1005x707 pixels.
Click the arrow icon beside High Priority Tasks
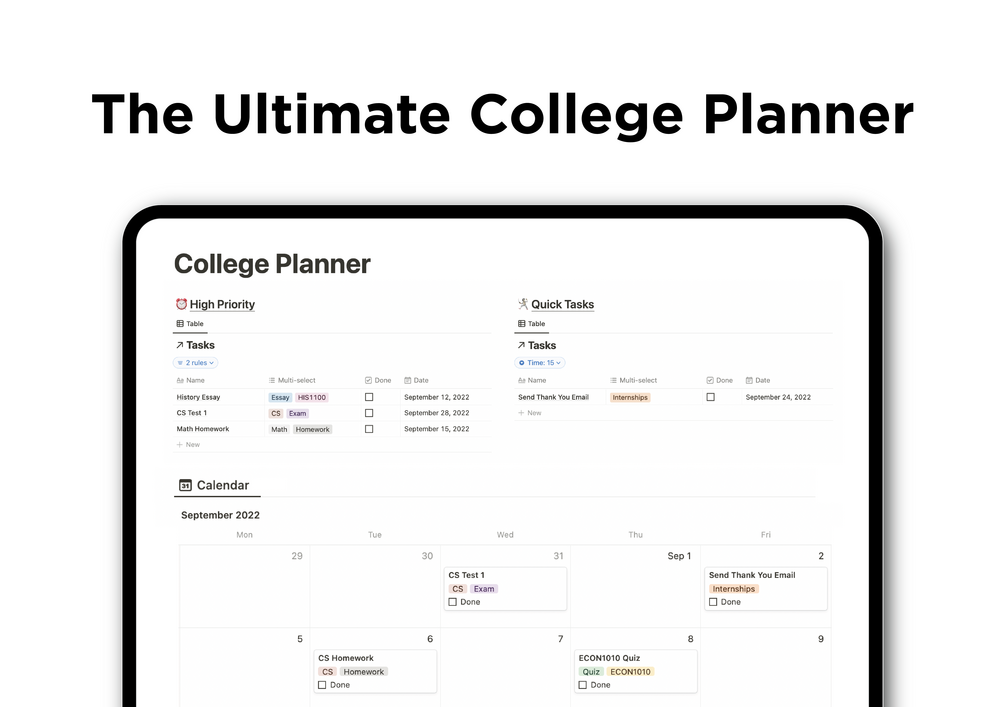(179, 345)
